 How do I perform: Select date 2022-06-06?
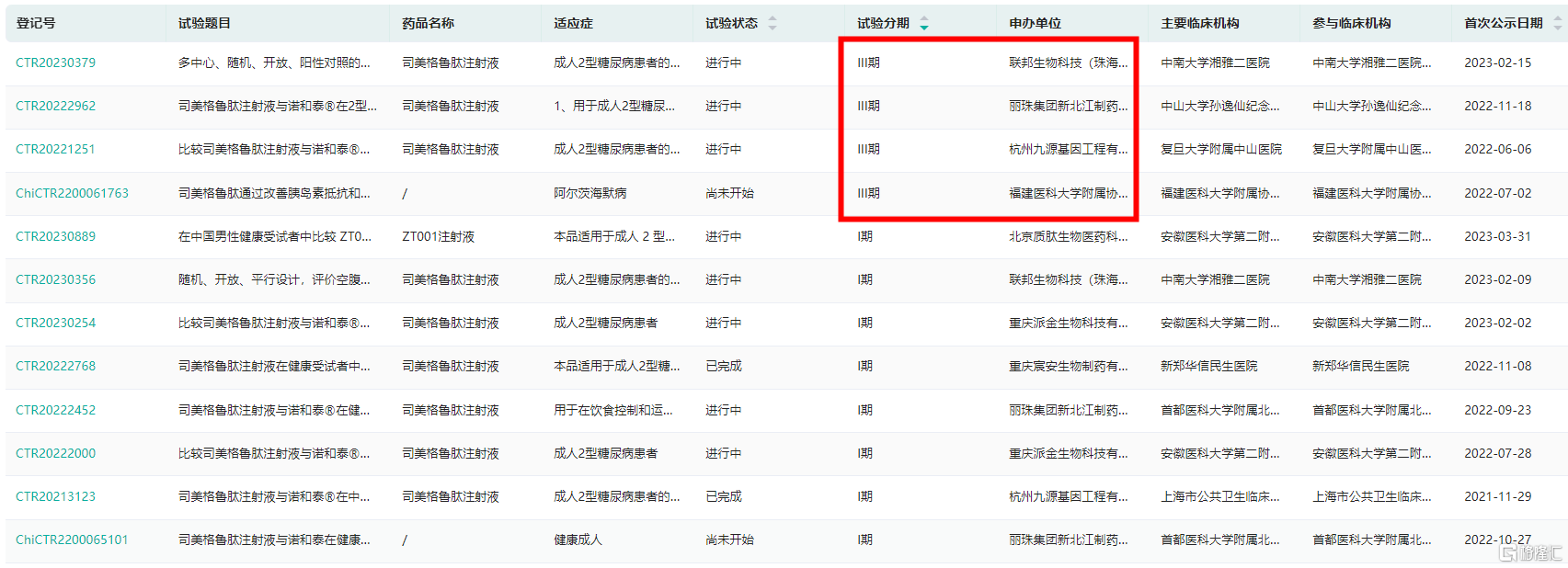(x=1497, y=149)
